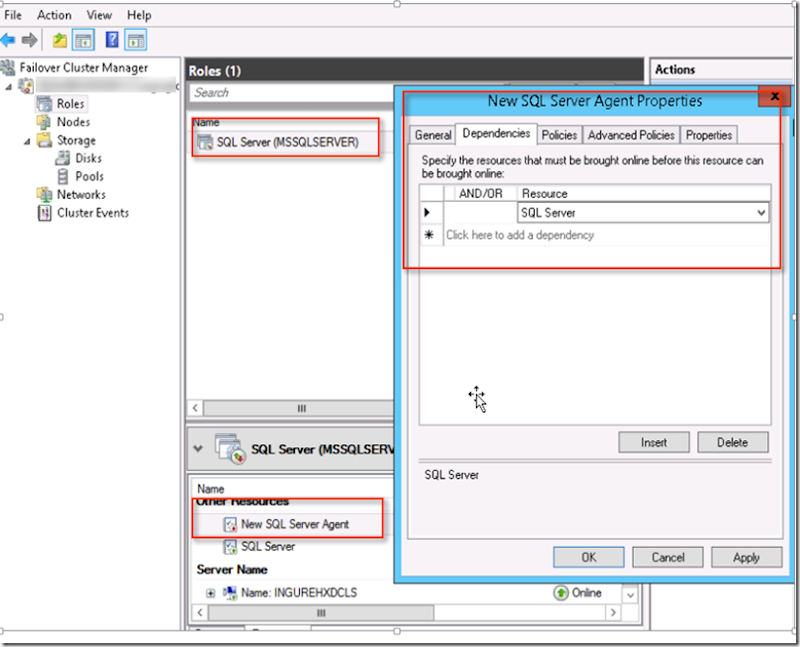Click the Forward arrow toolbar icon
The height and width of the screenshot is (647, 800).
pos(30,40)
